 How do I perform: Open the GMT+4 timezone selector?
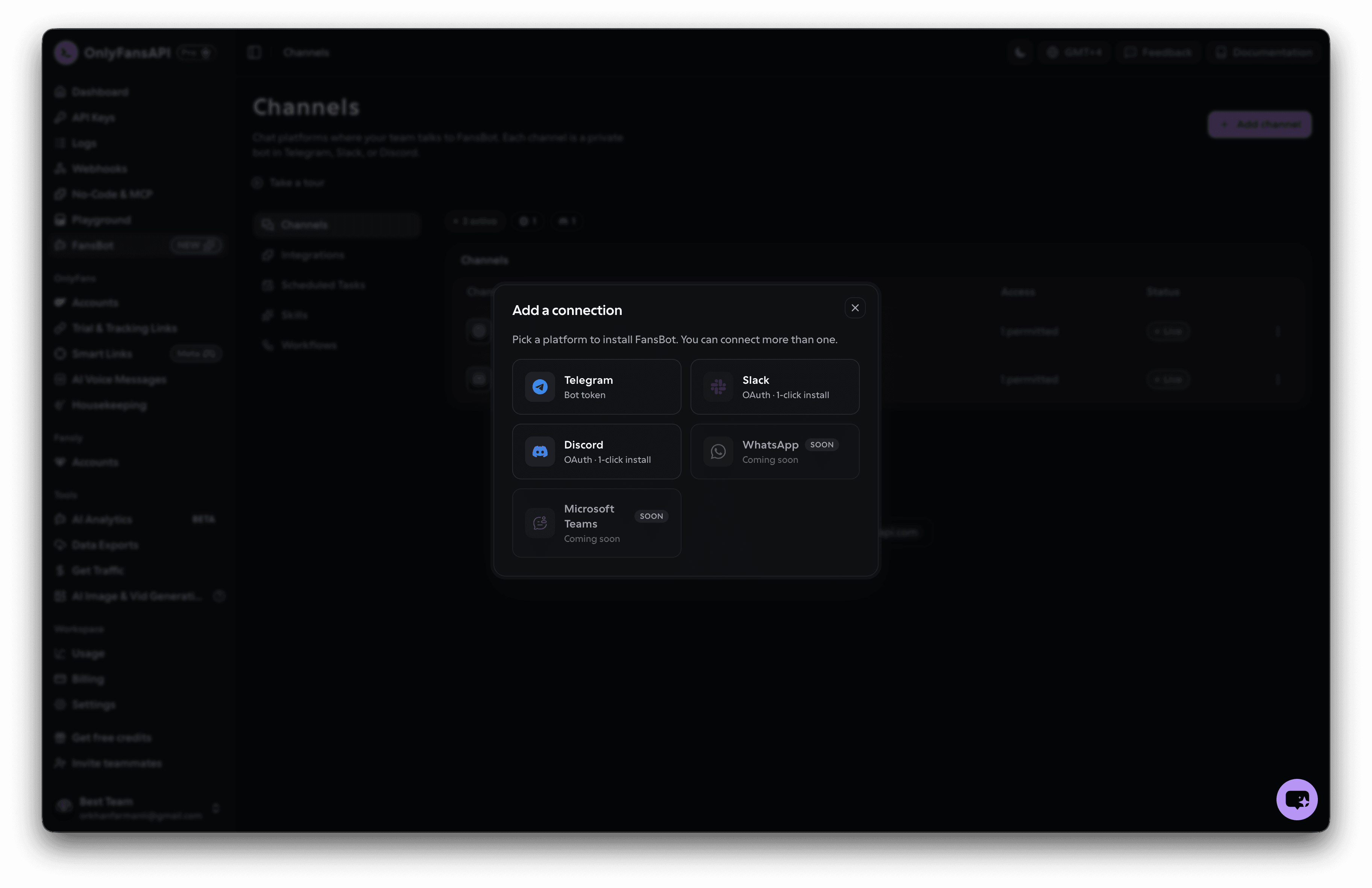[1074, 52]
